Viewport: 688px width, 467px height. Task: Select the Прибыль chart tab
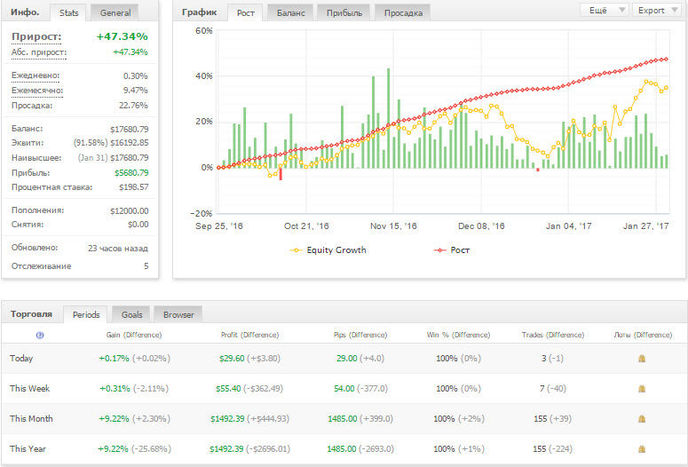point(344,13)
